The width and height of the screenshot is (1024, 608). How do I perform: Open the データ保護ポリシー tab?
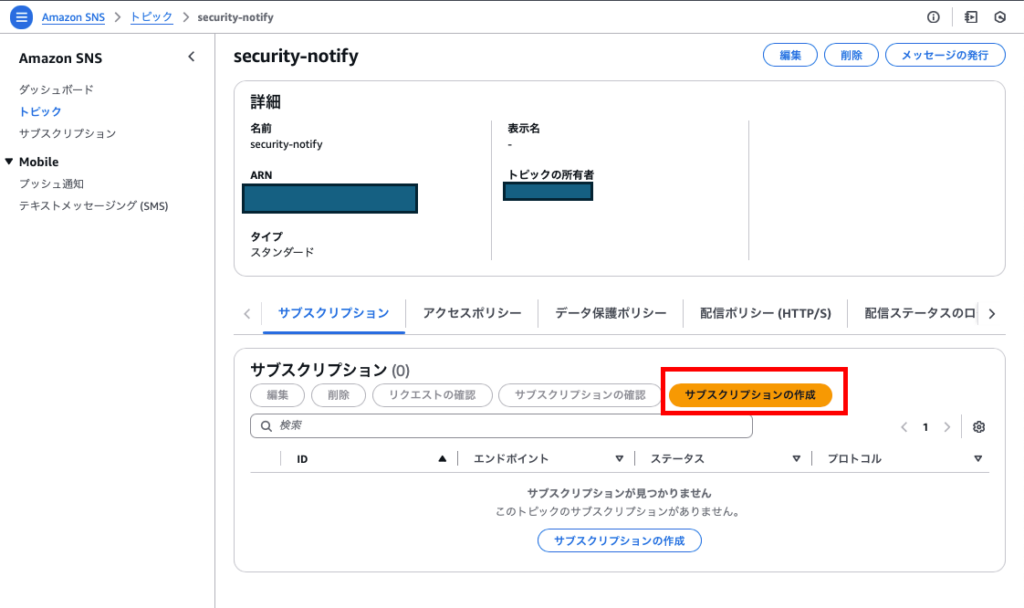click(609, 313)
